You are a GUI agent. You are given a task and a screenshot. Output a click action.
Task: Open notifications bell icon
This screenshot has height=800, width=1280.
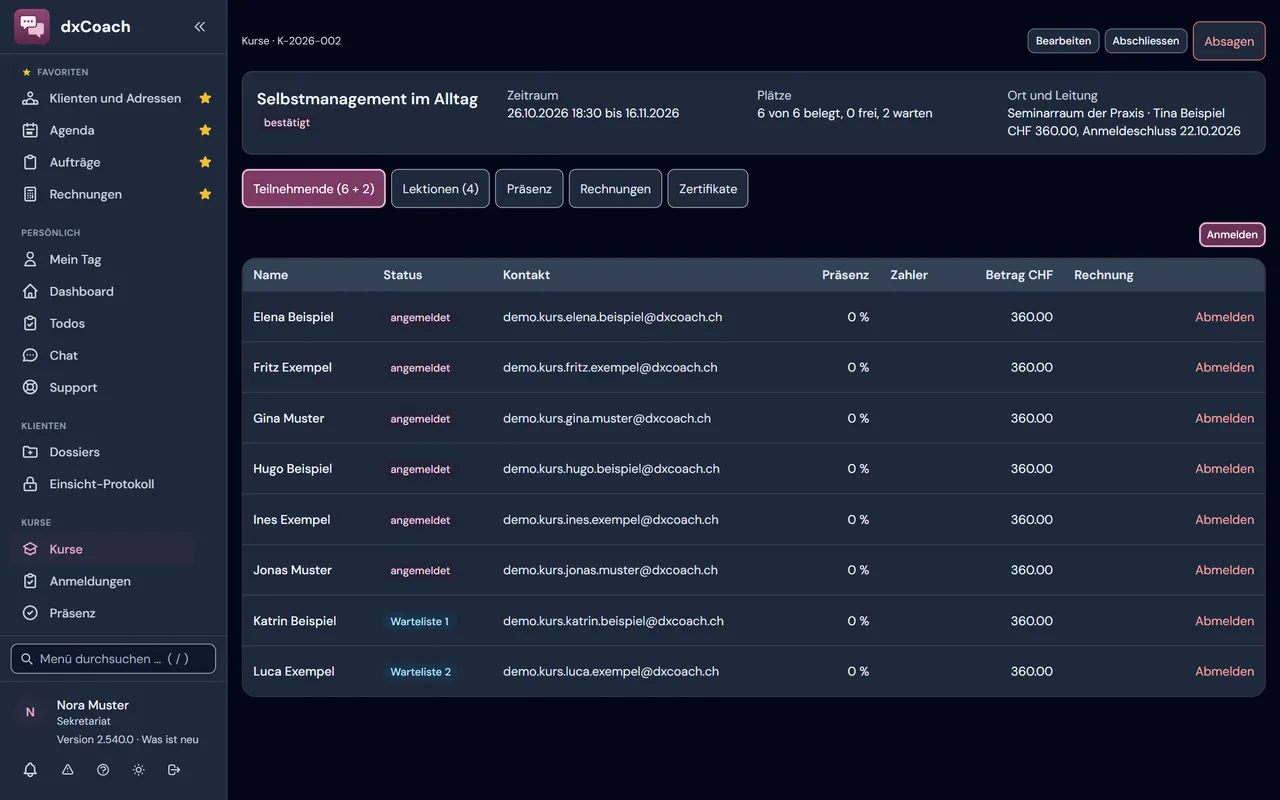coord(30,770)
